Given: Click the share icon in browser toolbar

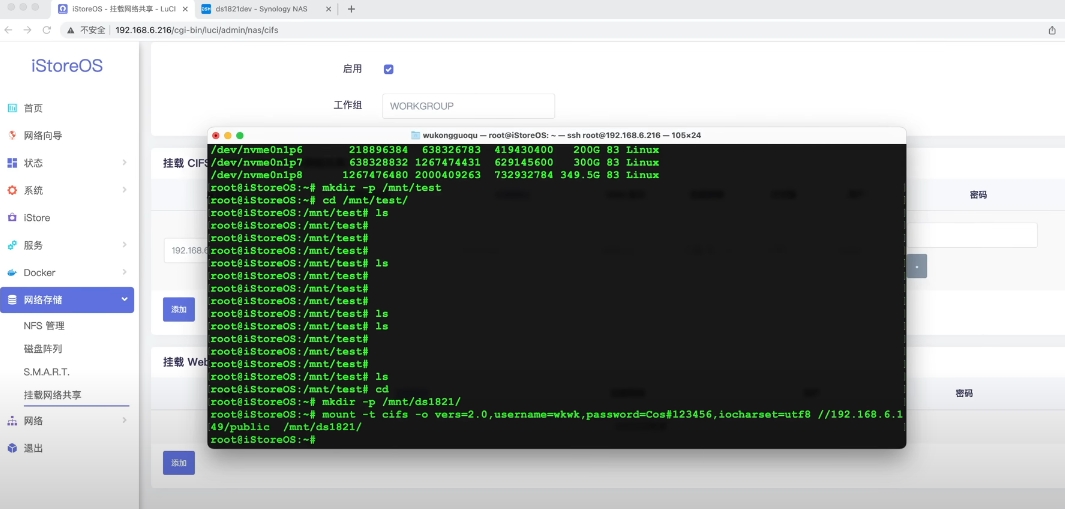Looking at the screenshot, I should [x=1052, y=30].
